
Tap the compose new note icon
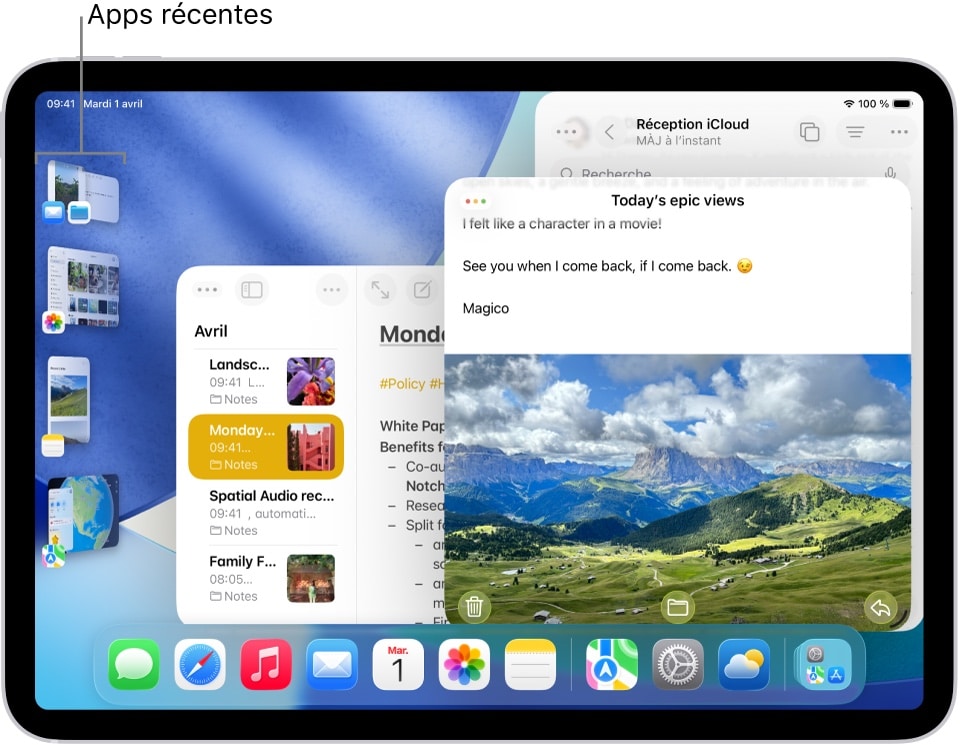click(423, 290)
